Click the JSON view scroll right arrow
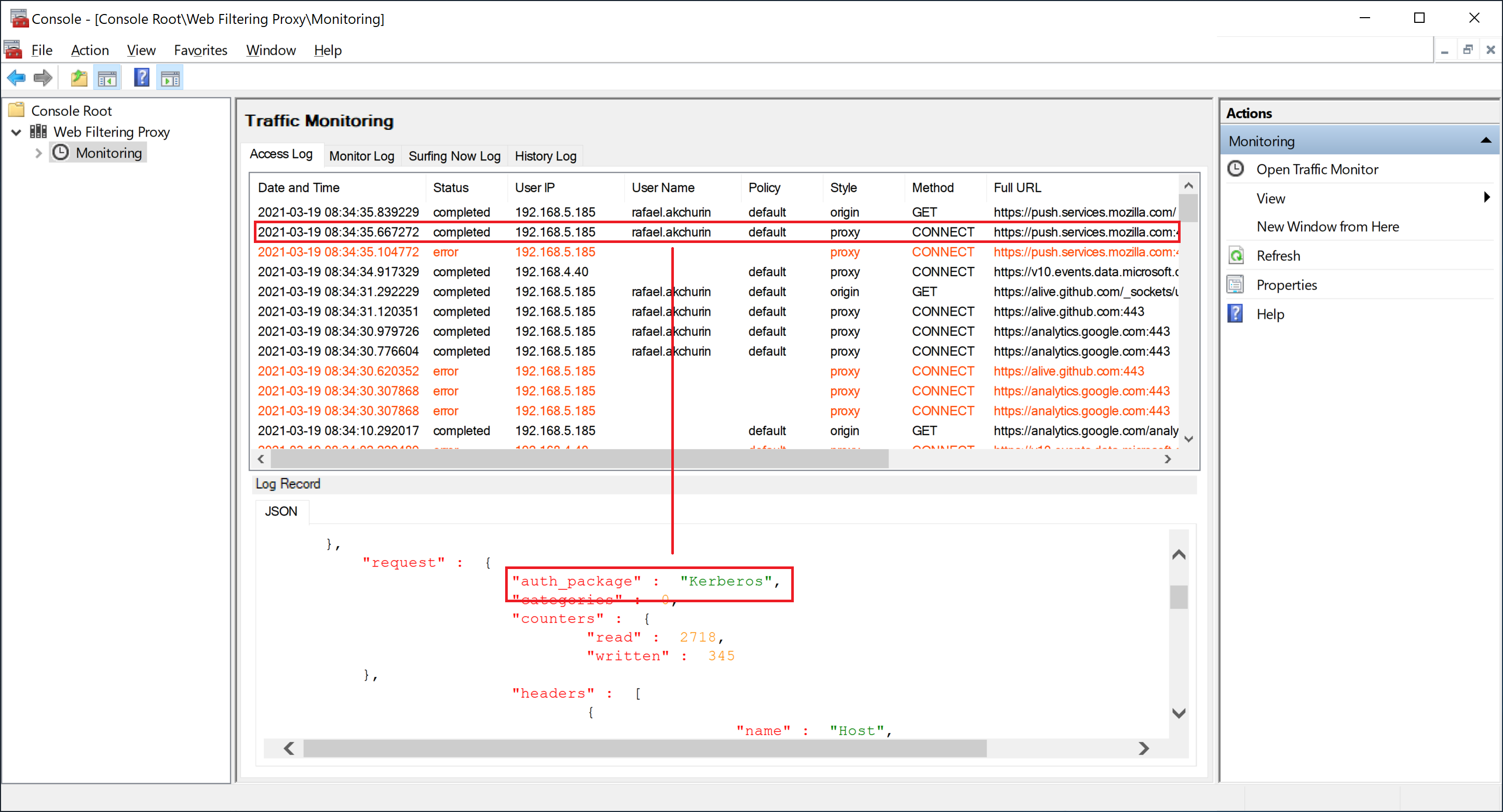Screen dimensions: 1503x812 click(1144, 748)
